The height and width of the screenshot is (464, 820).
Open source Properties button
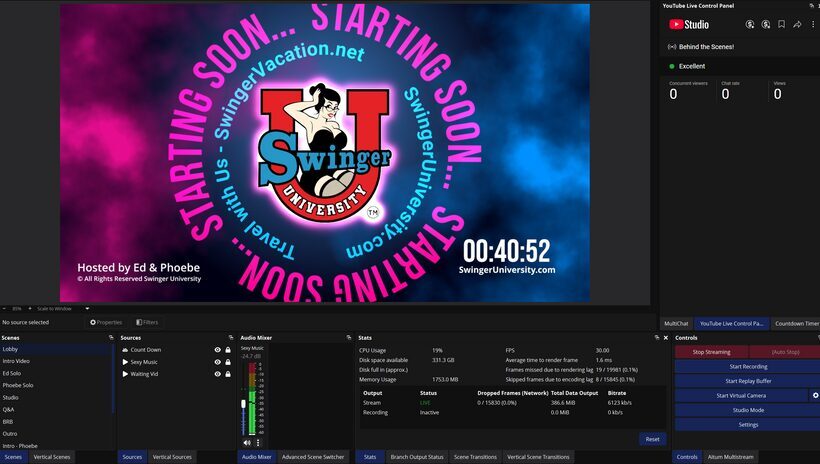click(106, 322)
